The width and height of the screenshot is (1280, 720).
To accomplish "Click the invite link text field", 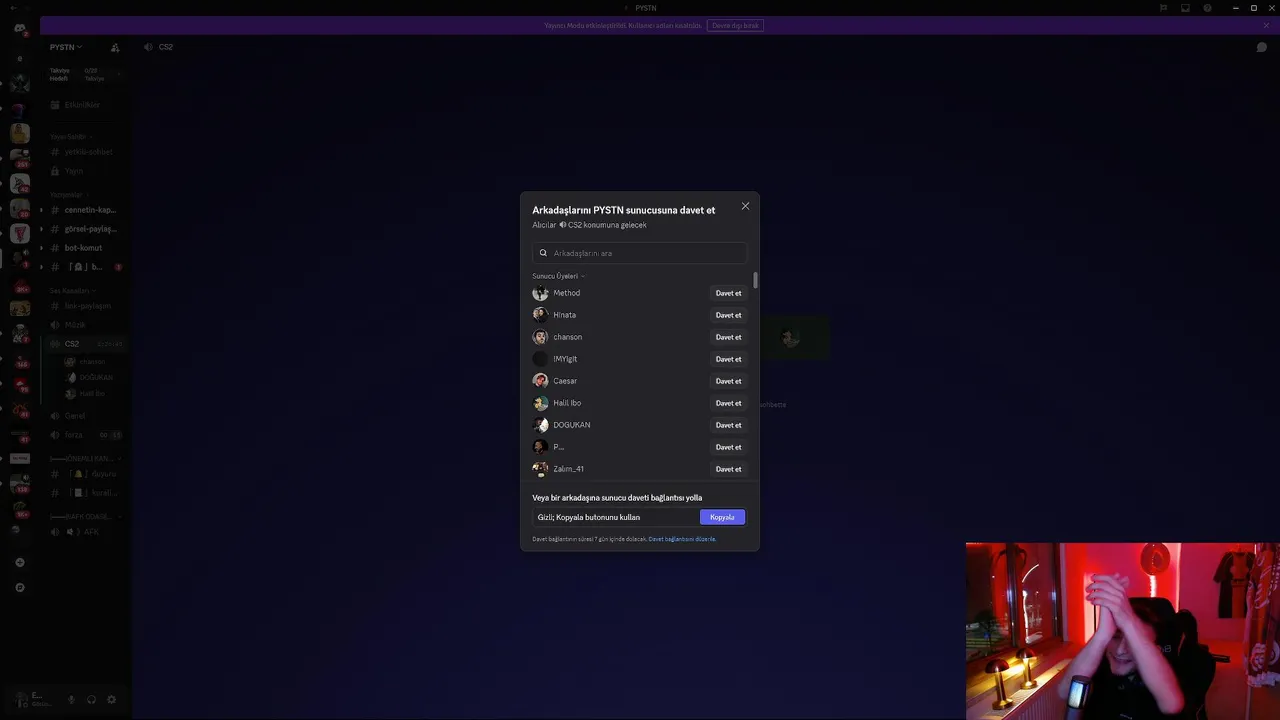I will [x=615, y=517].
